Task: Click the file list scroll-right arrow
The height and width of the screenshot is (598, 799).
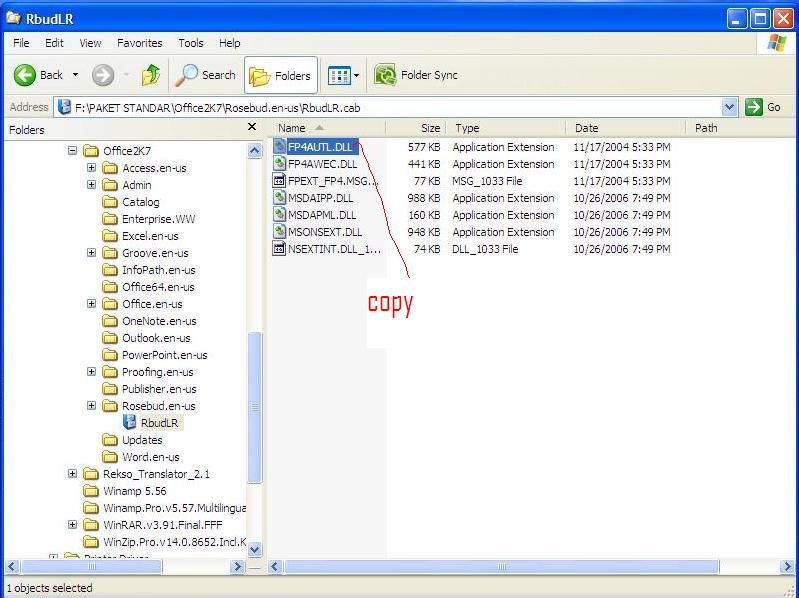Action: click(787, 566)
